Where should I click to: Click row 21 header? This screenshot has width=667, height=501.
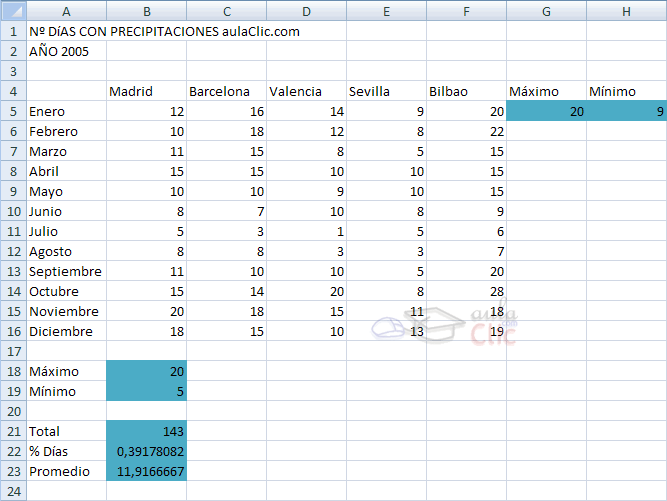[x=12, y=431]
